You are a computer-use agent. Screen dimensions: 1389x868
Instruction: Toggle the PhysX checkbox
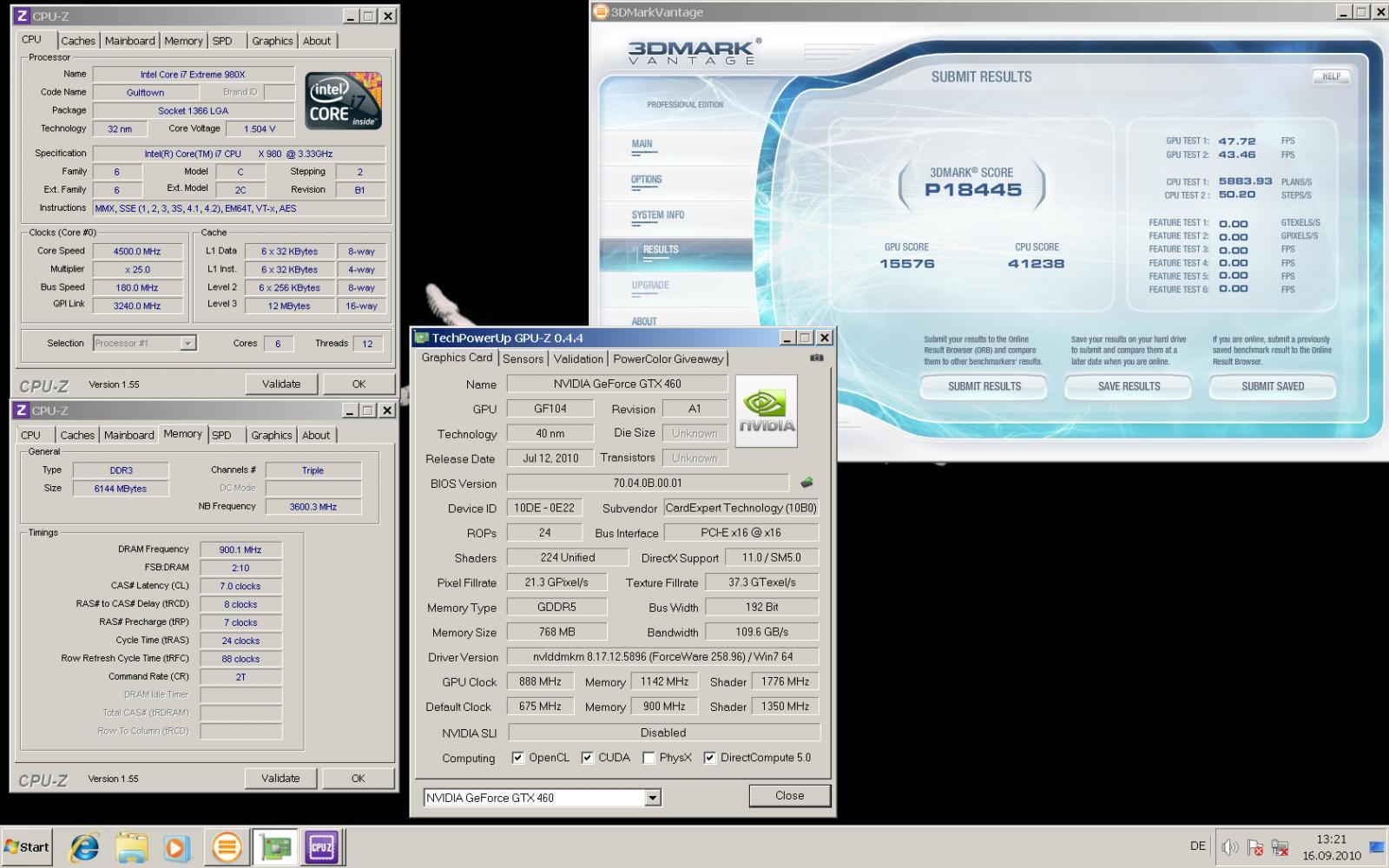pyautogui.click(x=648, y=758)
